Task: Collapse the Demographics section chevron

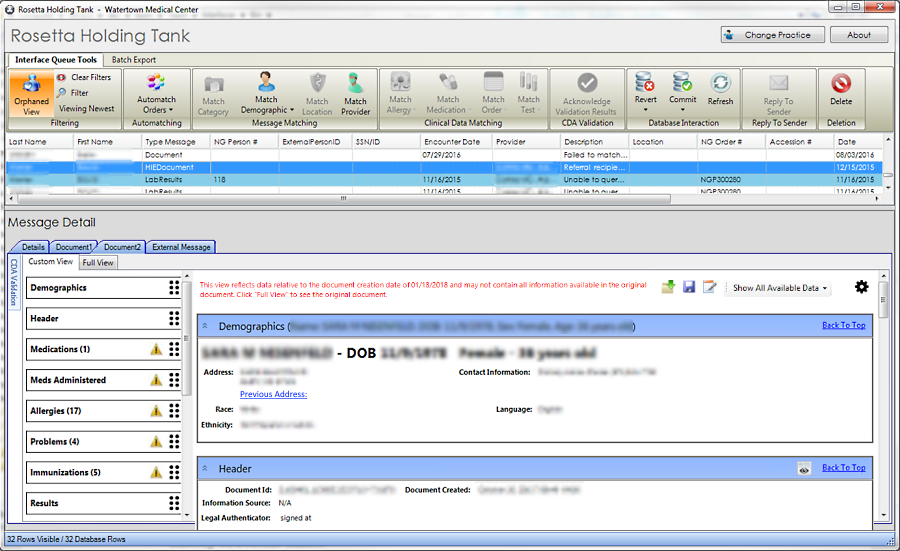Action: point(205,325)
